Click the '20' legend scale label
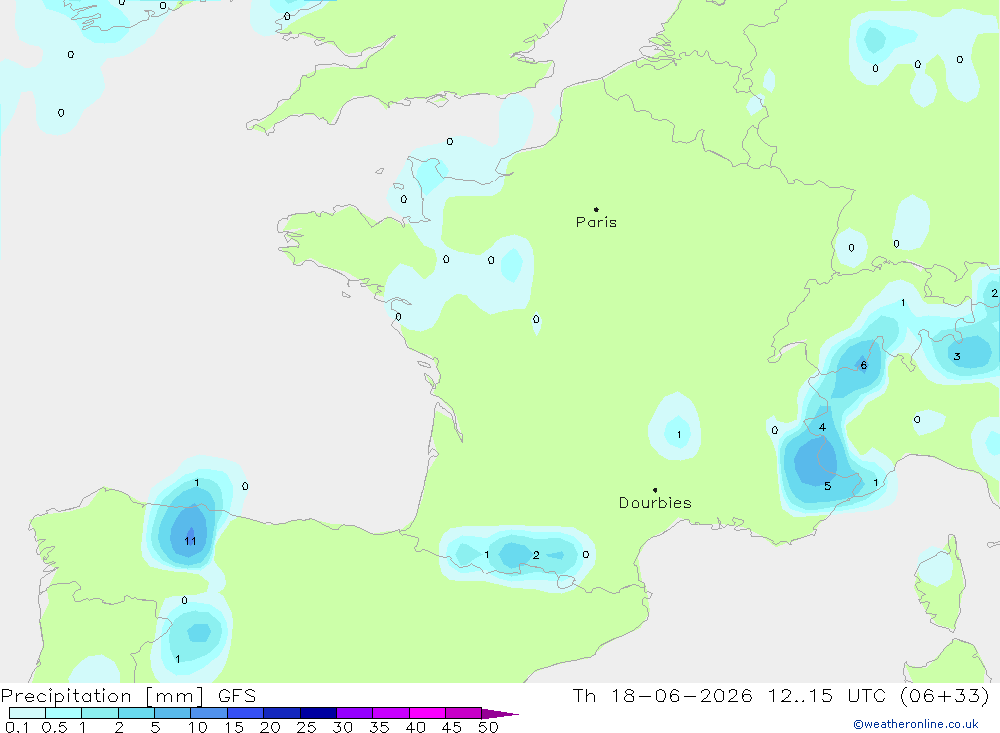Image resolution: width=1000 pixels, height=733 pixels. [270, 727]
